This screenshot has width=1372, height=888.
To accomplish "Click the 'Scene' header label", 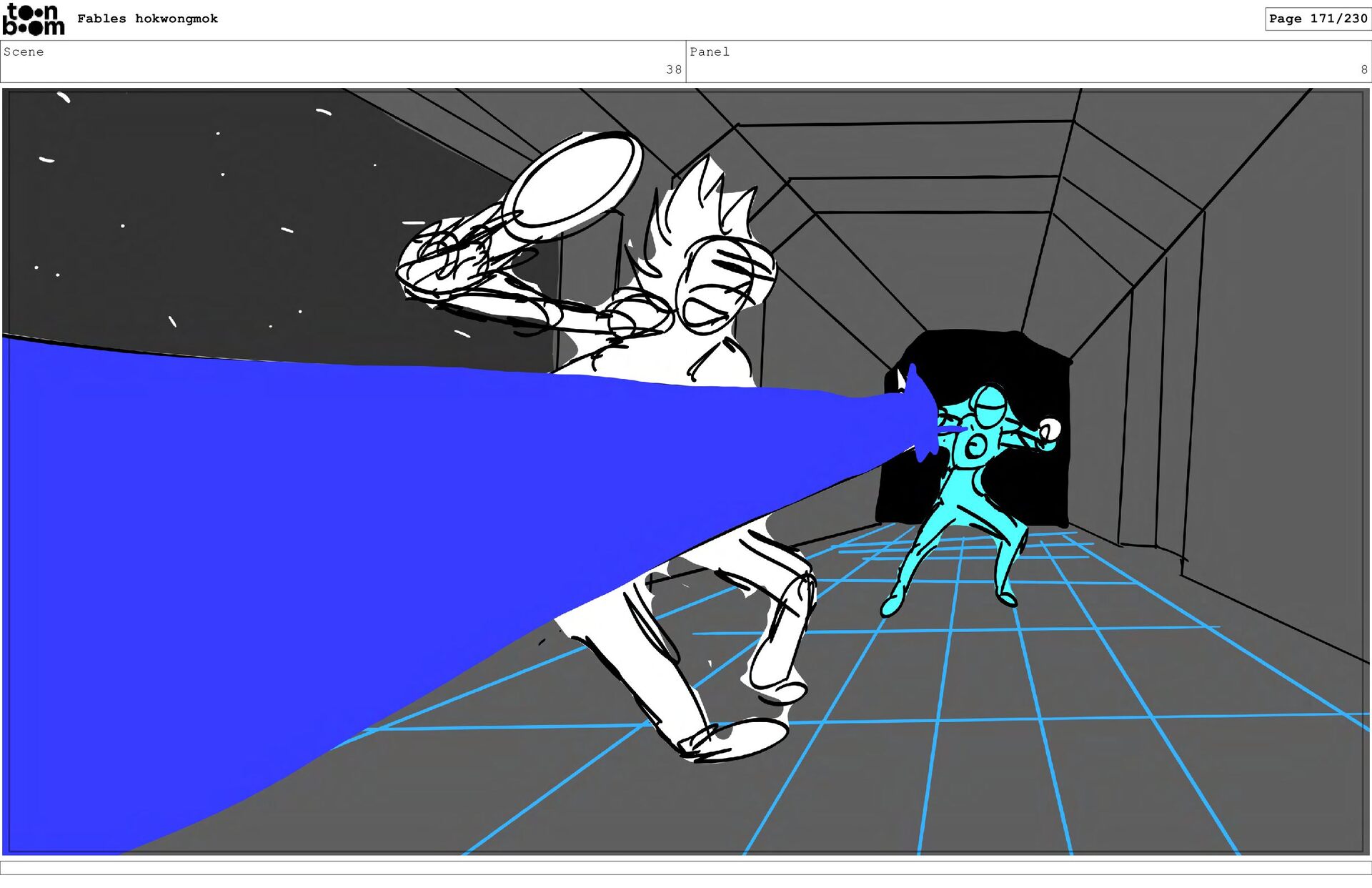I will coord(24,52).
